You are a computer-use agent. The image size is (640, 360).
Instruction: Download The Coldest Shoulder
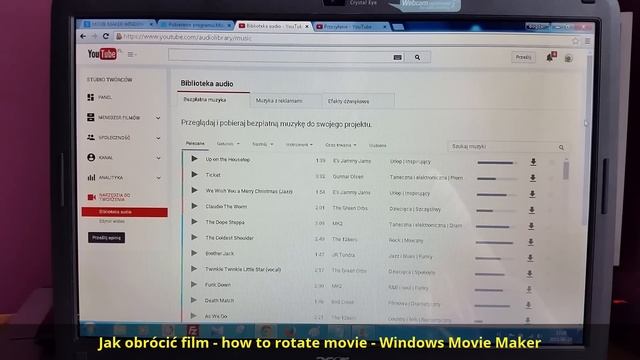point(531,242)
